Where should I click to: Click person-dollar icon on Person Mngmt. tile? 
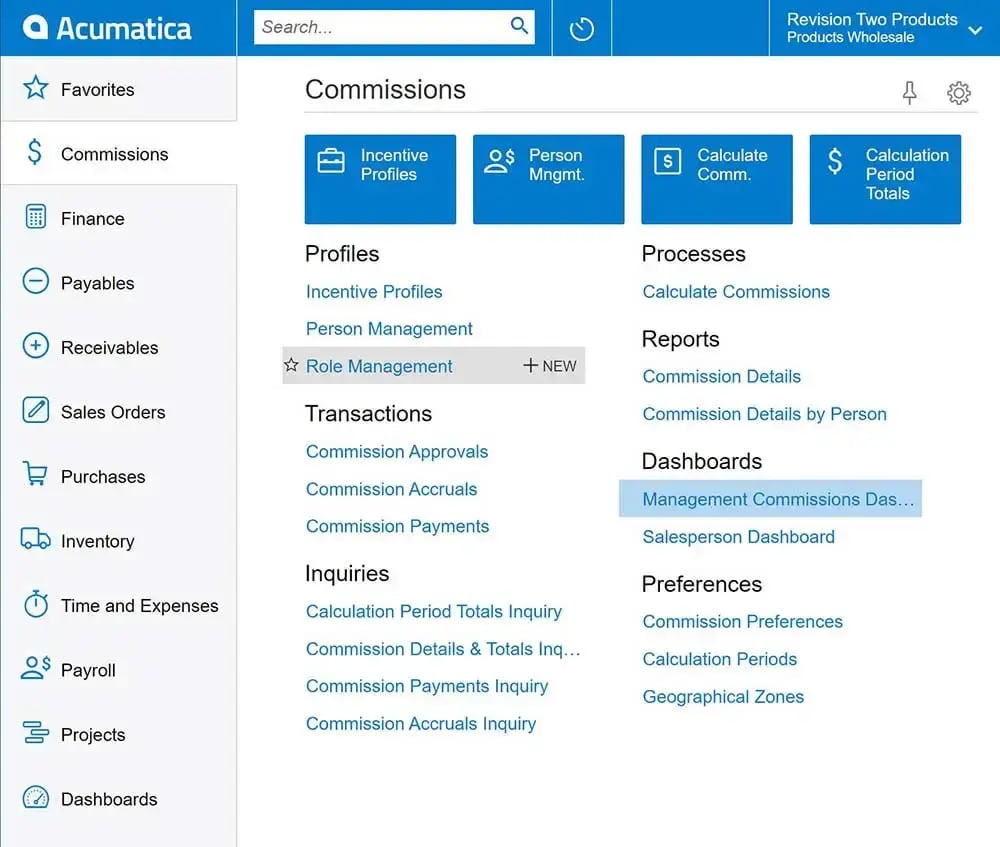coord(499,161)
